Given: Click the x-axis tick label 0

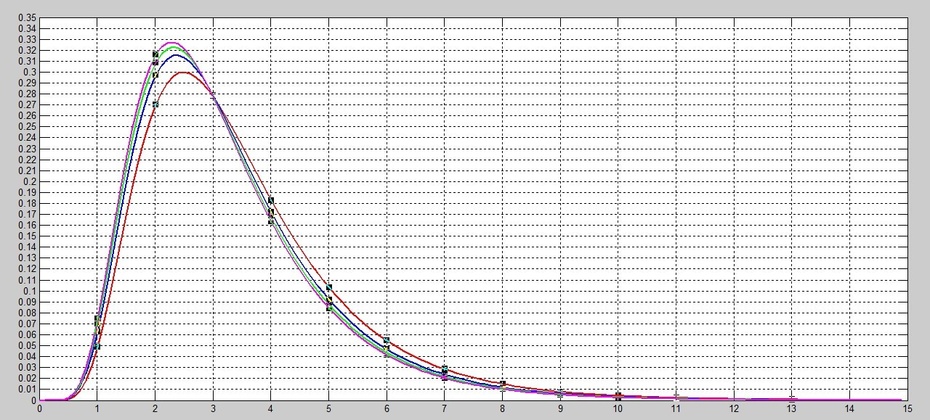Looking at the screenshot, I should pos(39,409).
